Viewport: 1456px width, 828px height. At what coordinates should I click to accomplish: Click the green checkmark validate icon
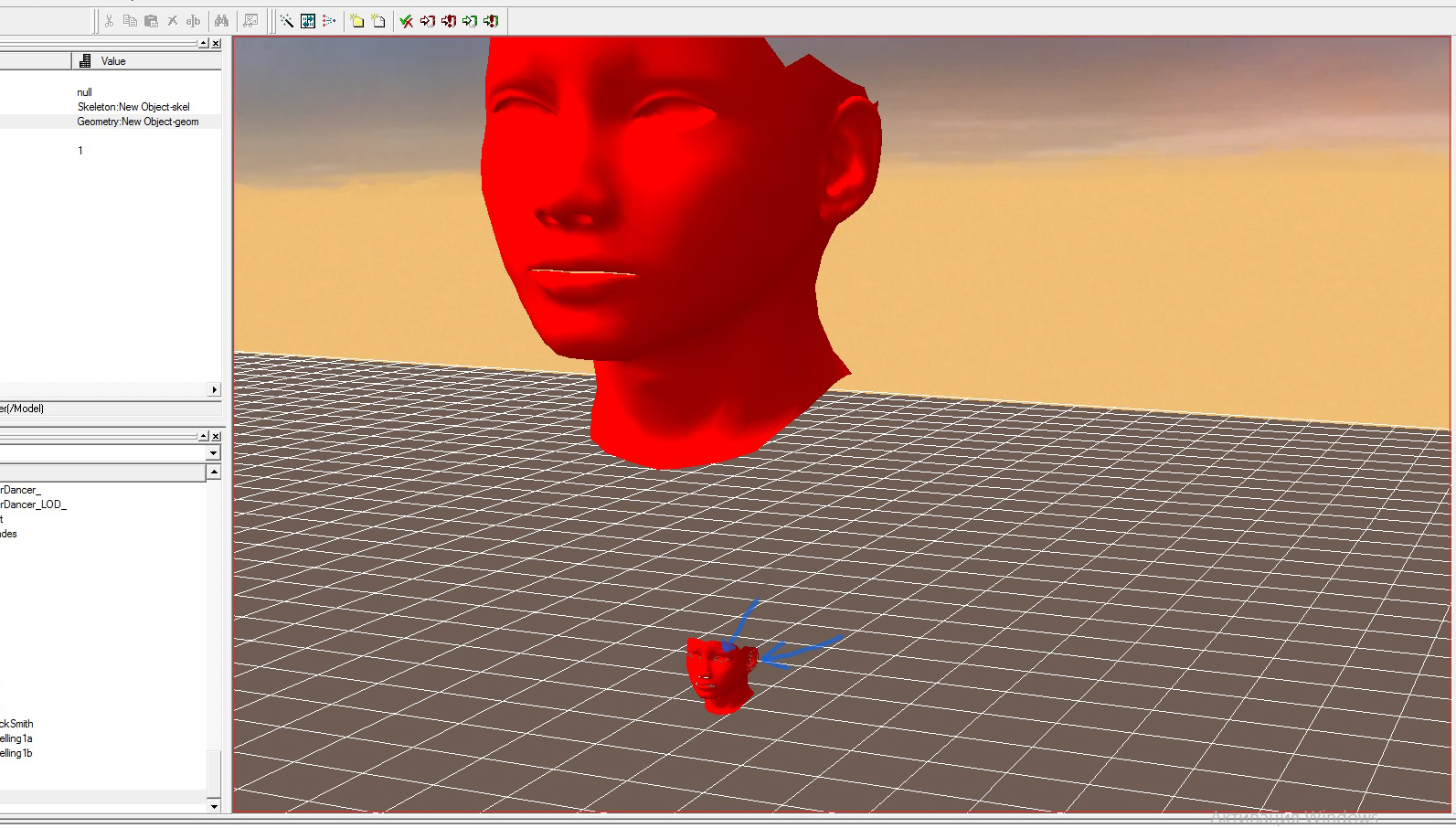tap(407, 21)
